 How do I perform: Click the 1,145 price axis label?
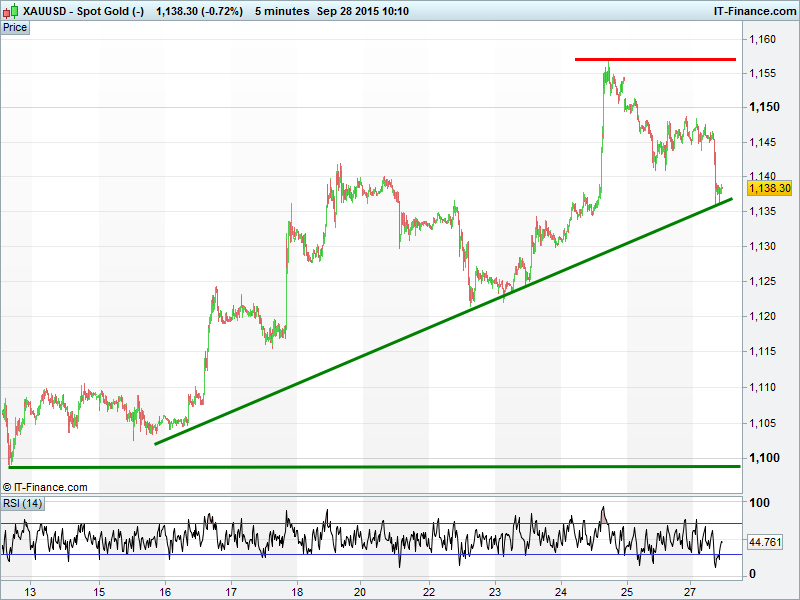pos(762,142)
